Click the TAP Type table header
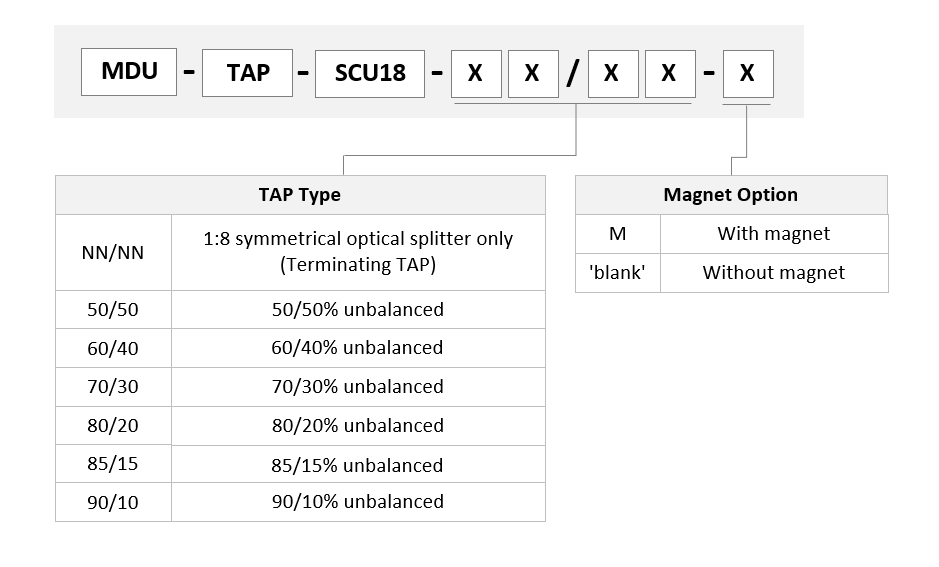 [300, 195]
